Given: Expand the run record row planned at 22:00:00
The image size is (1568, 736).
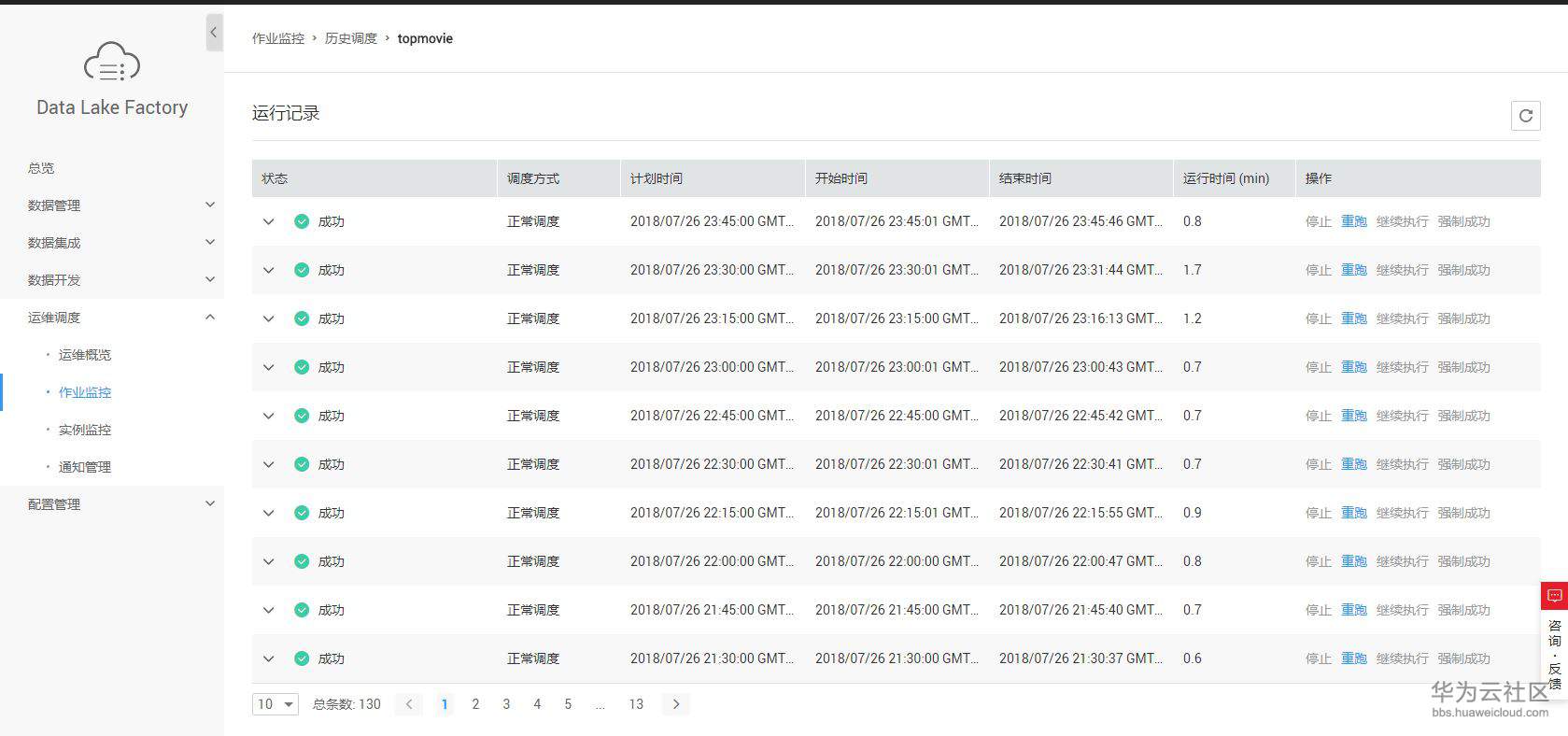Looking at the screenshot, I should tap(269, 561).
